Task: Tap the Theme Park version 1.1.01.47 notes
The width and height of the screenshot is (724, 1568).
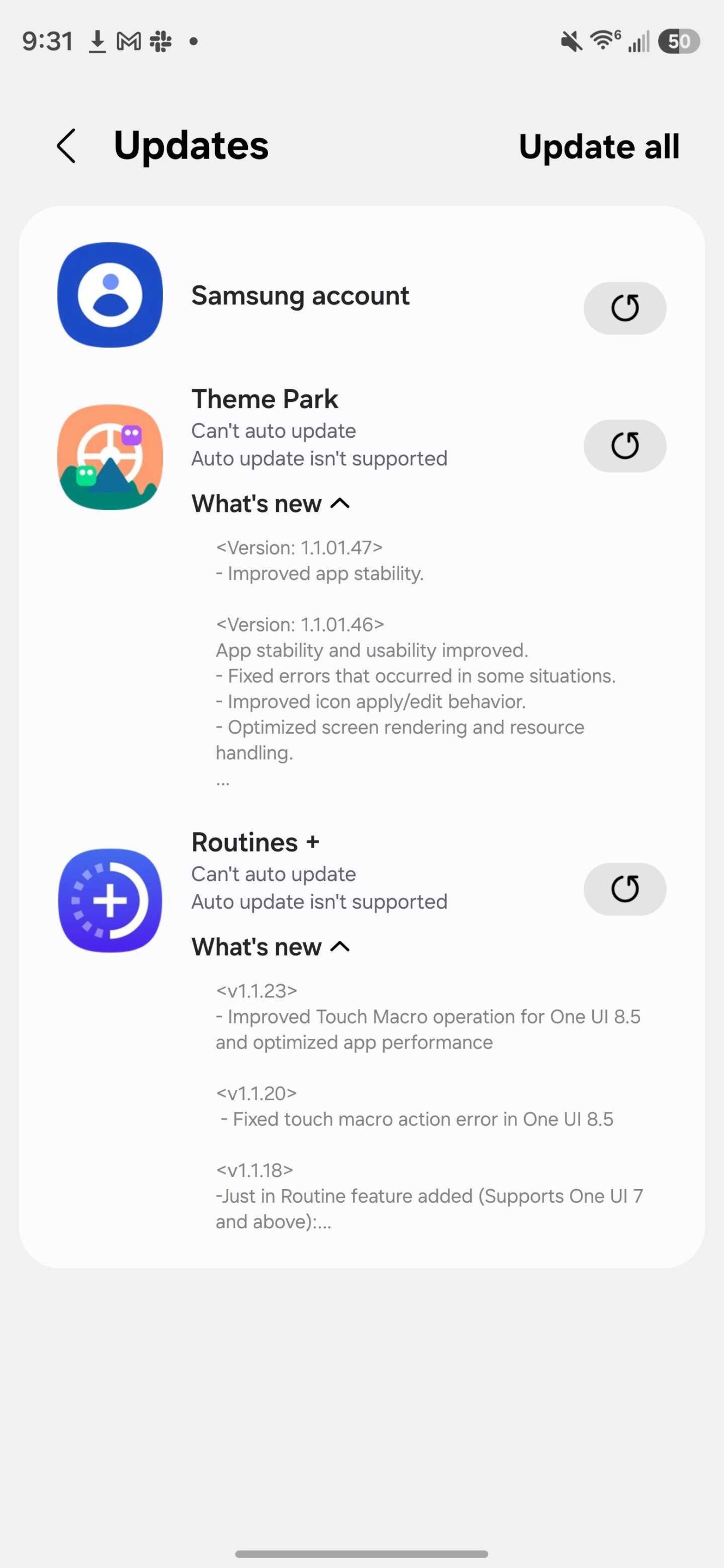Action: 320,561
